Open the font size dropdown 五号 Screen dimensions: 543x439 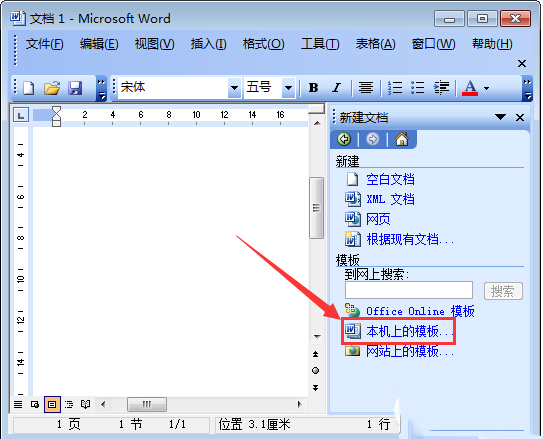(x=288, y=88)
